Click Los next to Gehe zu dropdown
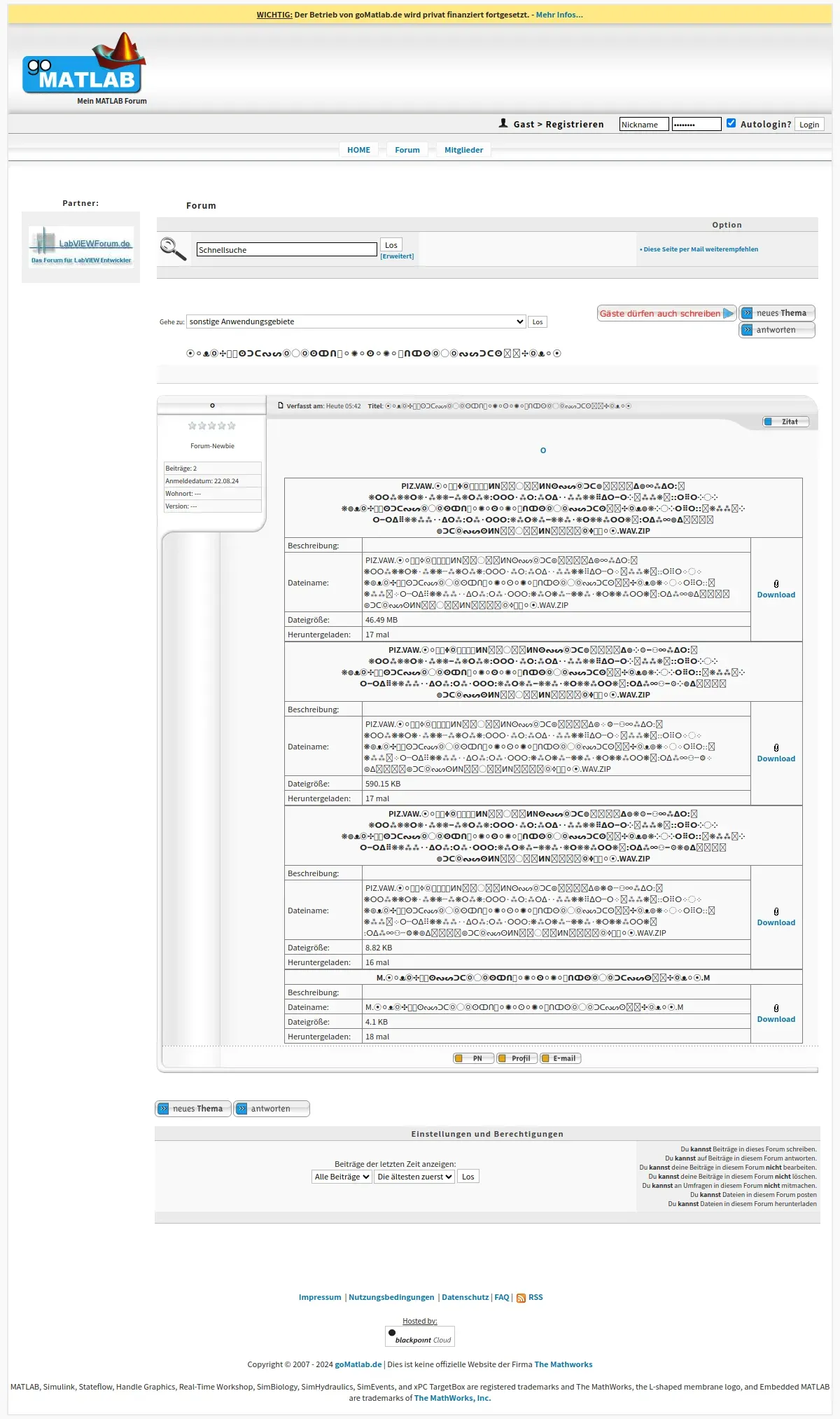Image resolution: width=840 pixels, height=1419 pixels. 538,322
